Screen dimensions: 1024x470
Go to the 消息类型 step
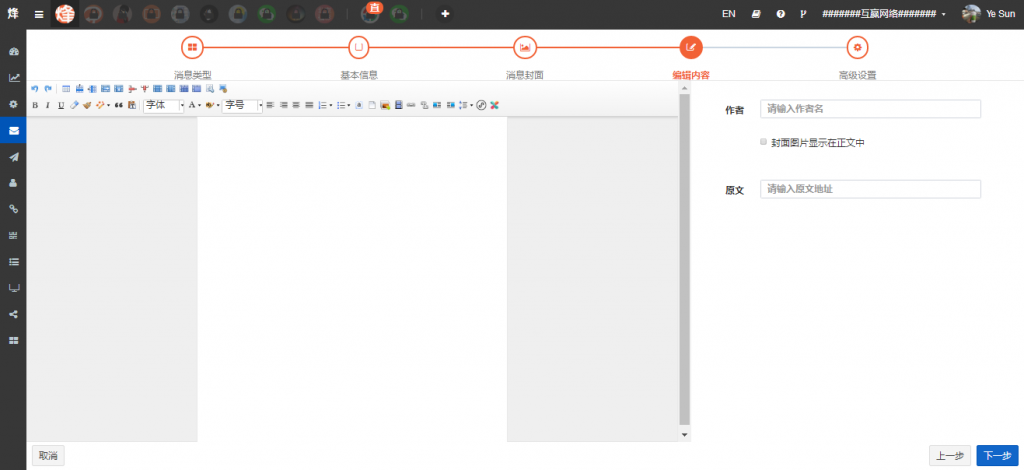[192, 47]
